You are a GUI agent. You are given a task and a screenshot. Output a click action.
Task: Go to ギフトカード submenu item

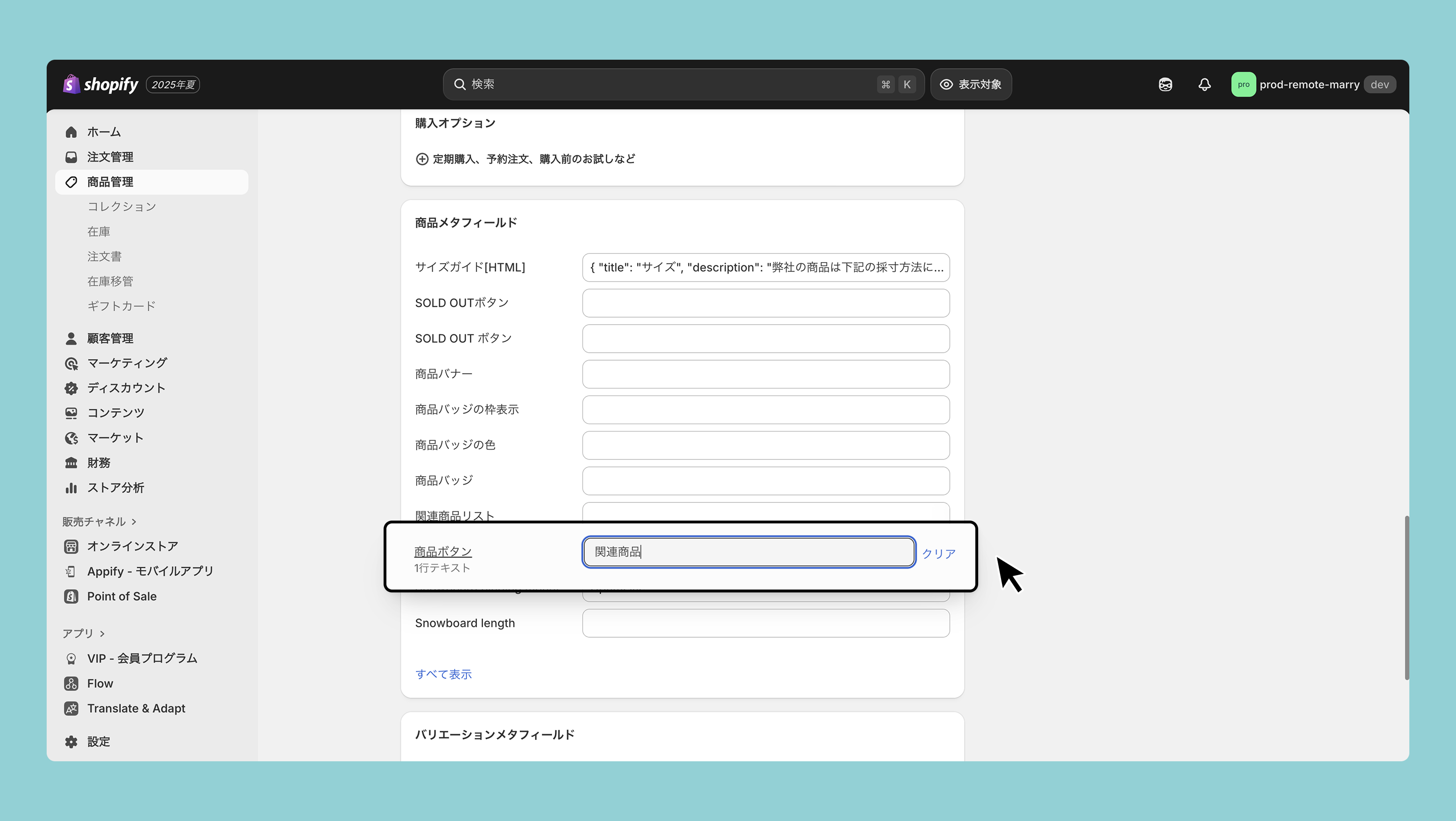[x=121, y=306]
